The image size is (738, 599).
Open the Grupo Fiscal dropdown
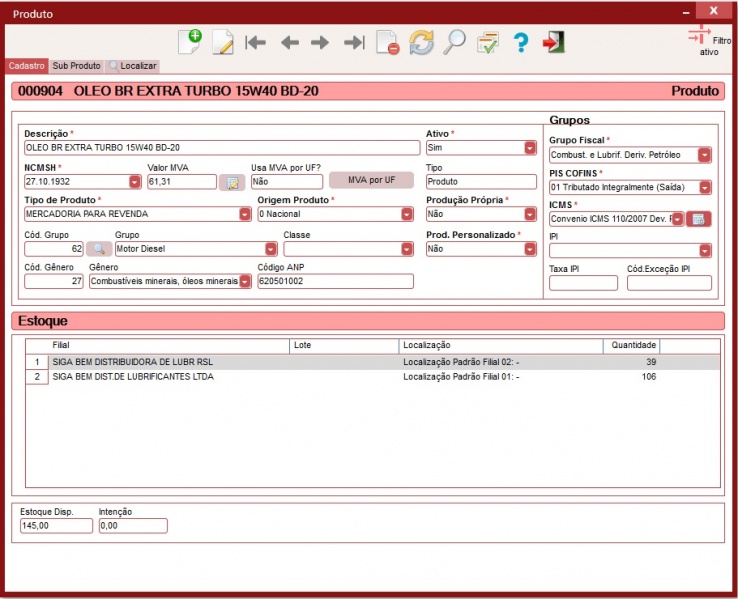[705, 155]
